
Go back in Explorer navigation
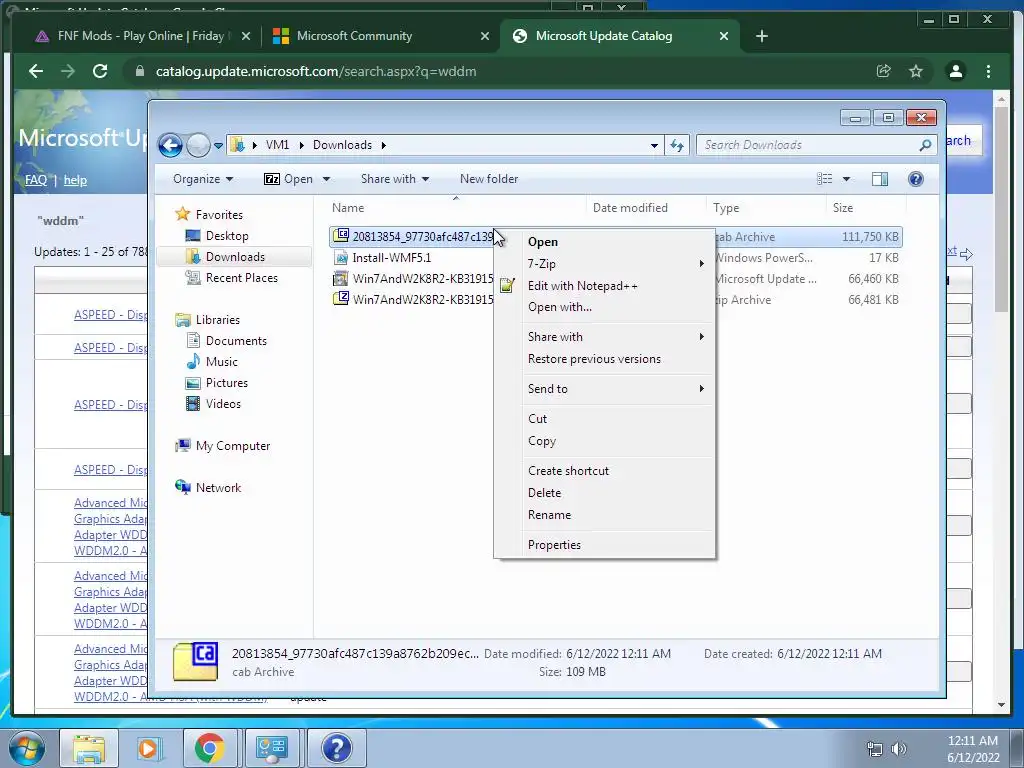tap(170, 145)
